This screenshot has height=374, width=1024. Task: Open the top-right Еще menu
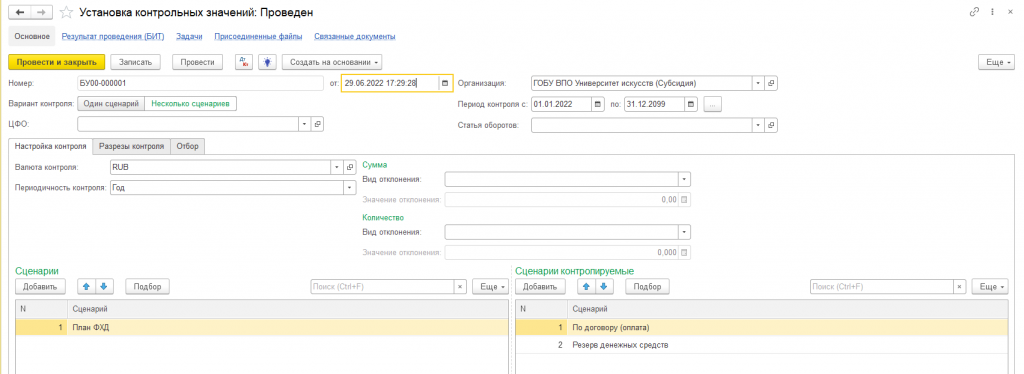[x=997, y=62]
